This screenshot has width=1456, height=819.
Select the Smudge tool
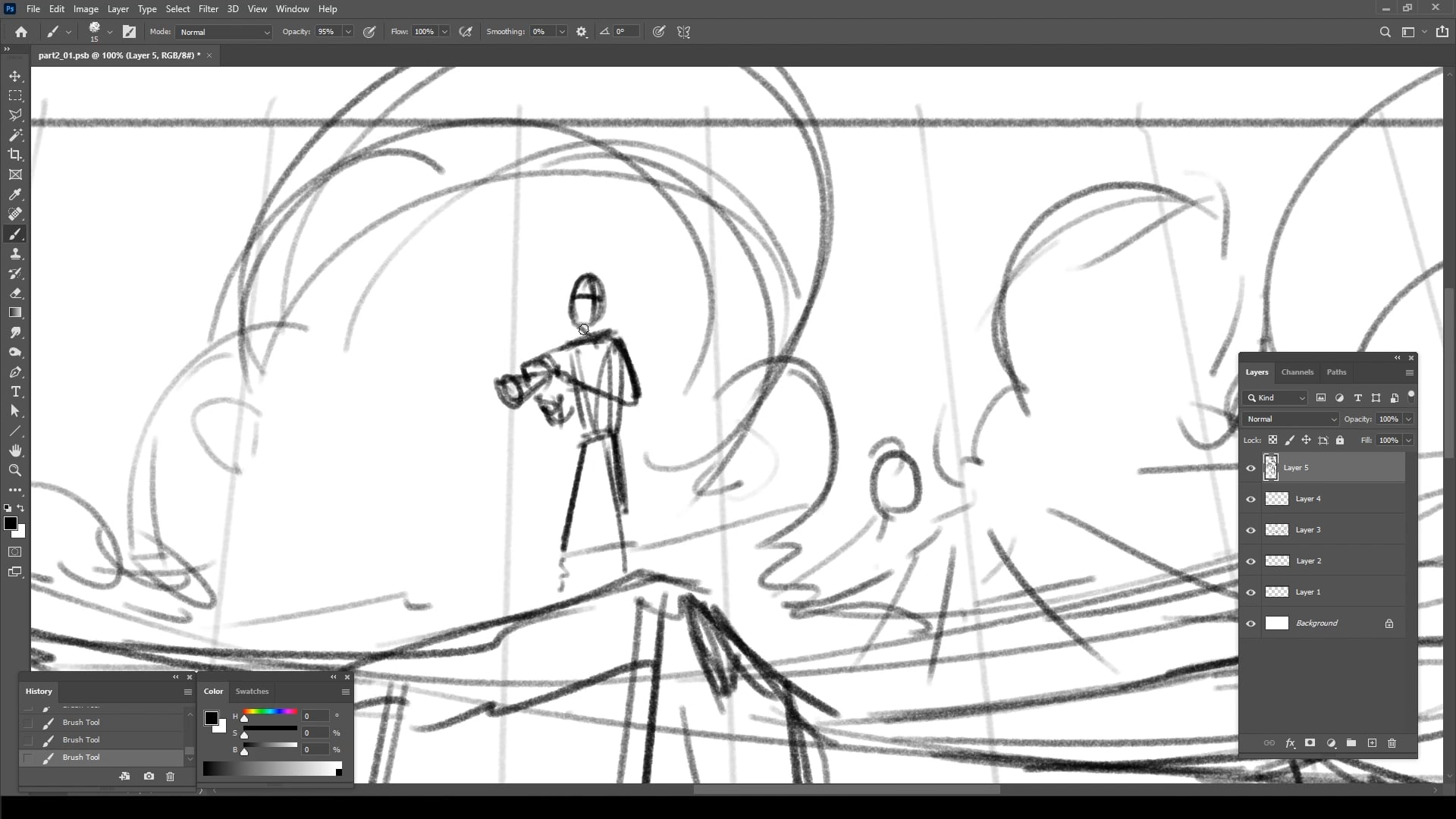pyautogui.click(x=15, y=333)
